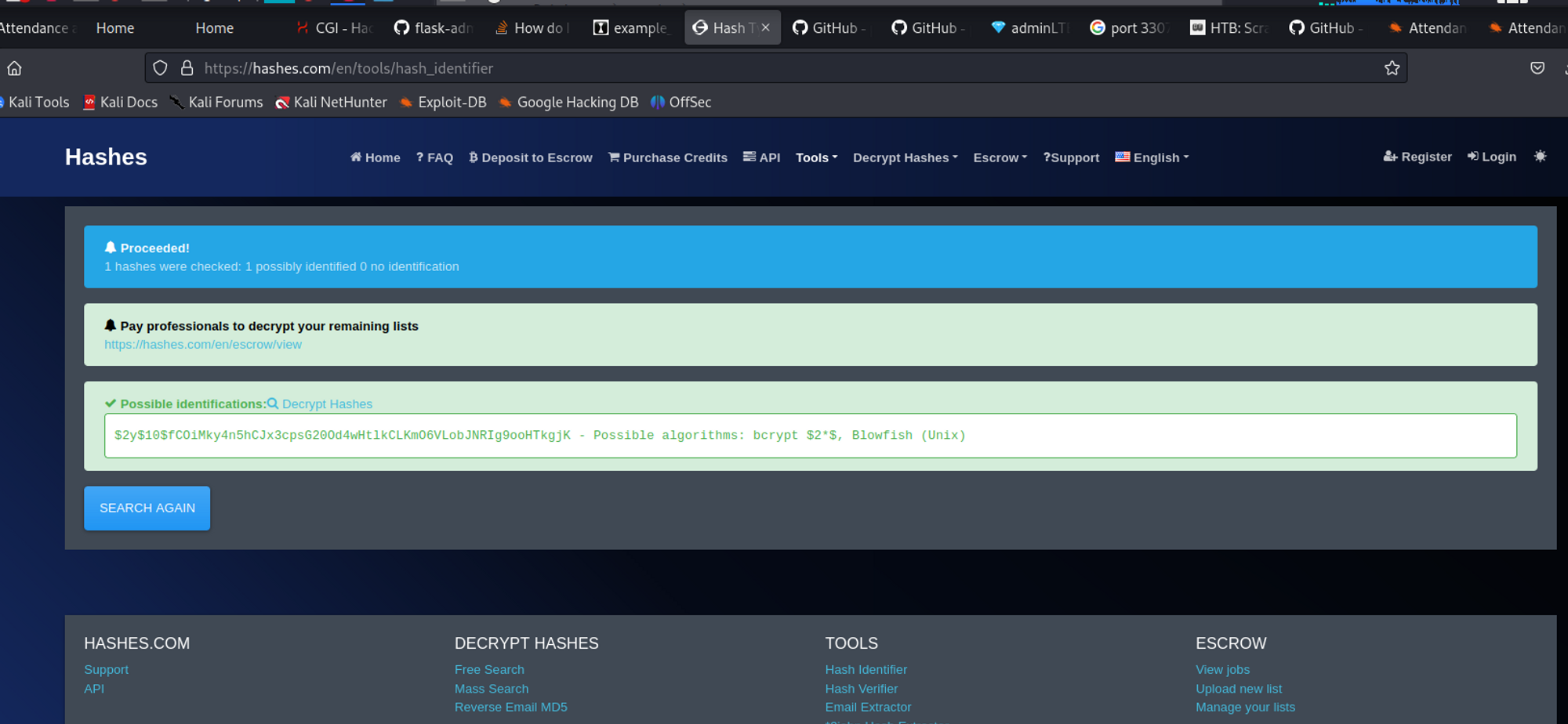Click the Pocket save icon

click(1537, 68)
